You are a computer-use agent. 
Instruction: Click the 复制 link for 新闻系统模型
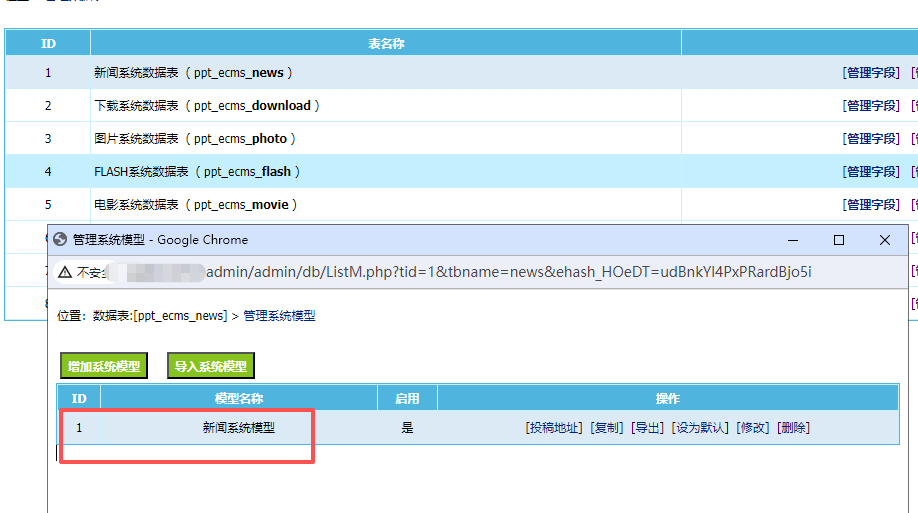point(607,428)
